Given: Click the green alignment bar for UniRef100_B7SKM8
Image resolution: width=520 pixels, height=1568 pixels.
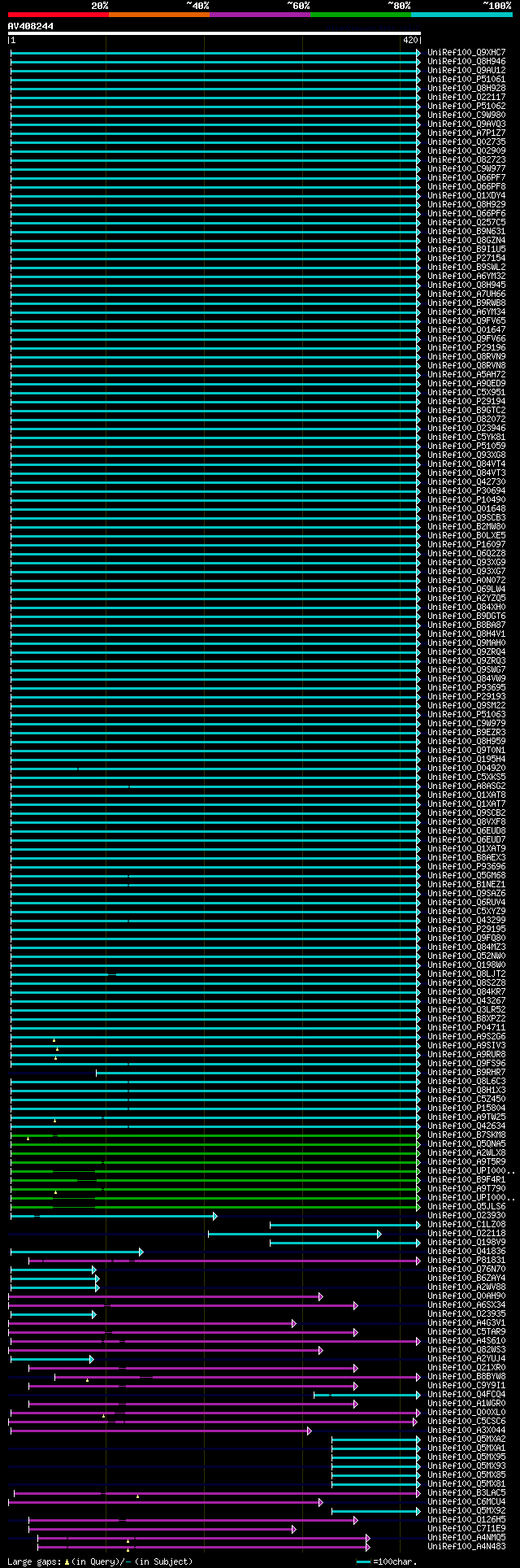Looking at the screenshot, I should [x=215, y=1135].
